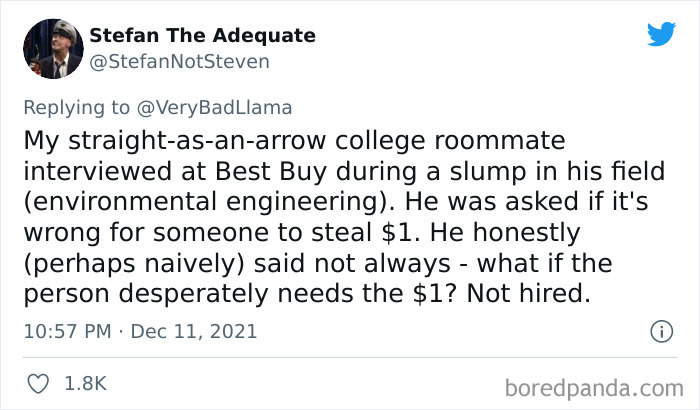
Task: Open the circled info icon
Action: coord(661,331)
